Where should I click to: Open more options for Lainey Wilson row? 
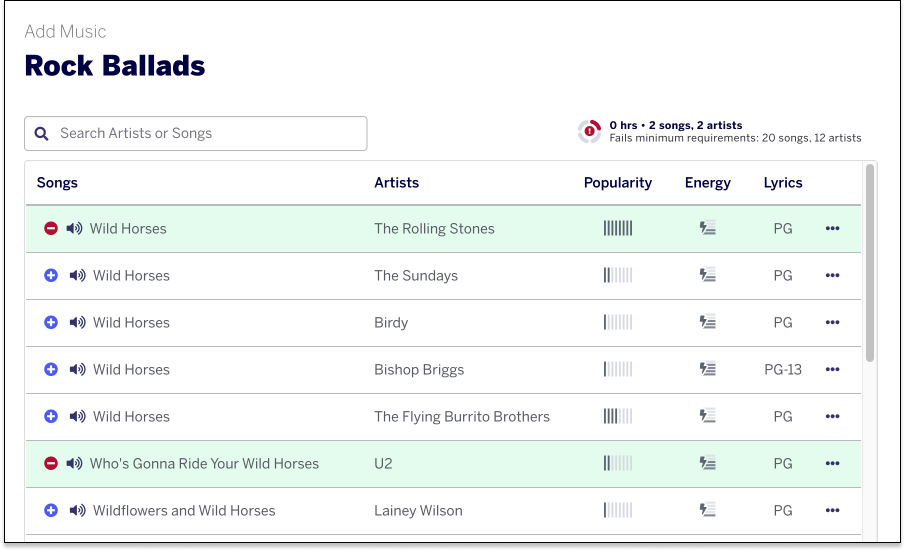(x=832, y=511)
